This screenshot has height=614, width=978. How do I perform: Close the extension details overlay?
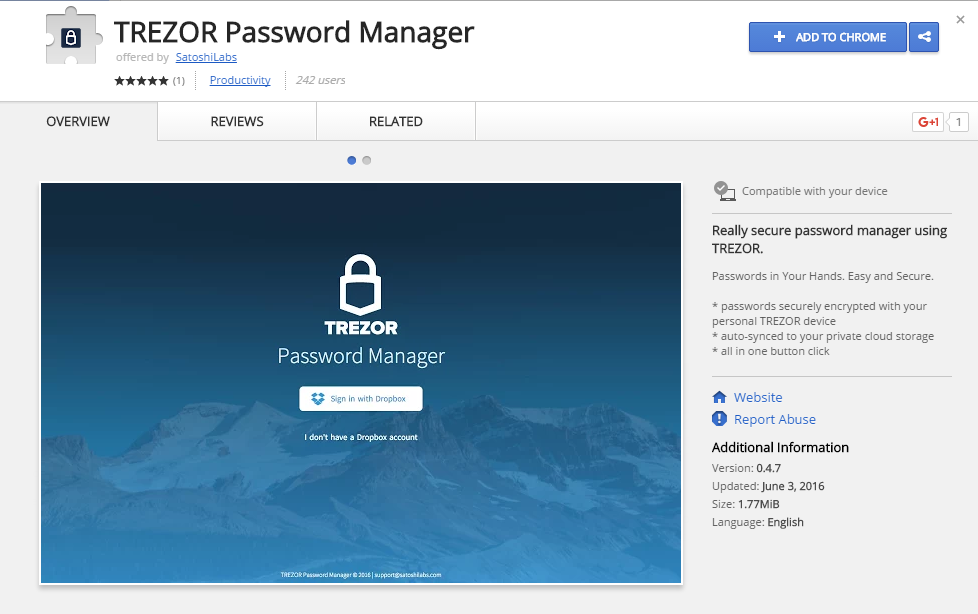click(961, 20)
